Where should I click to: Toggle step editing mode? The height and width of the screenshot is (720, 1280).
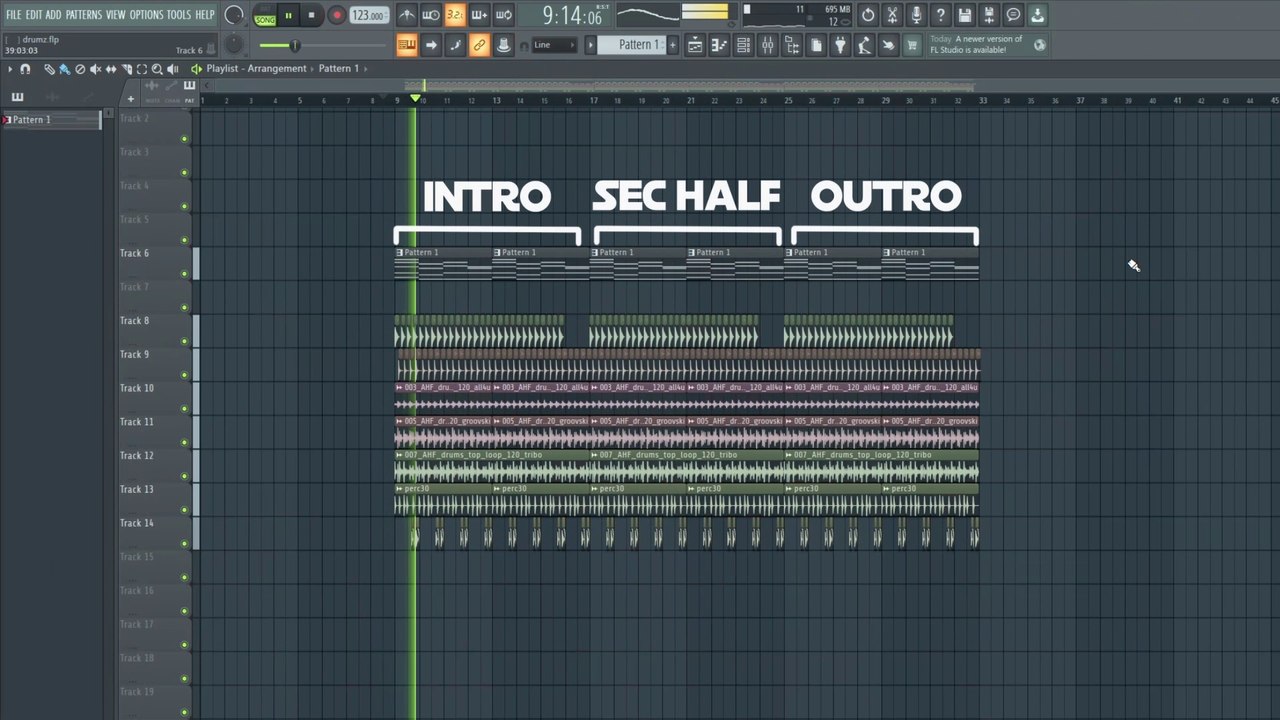click(x=455, y=45)
